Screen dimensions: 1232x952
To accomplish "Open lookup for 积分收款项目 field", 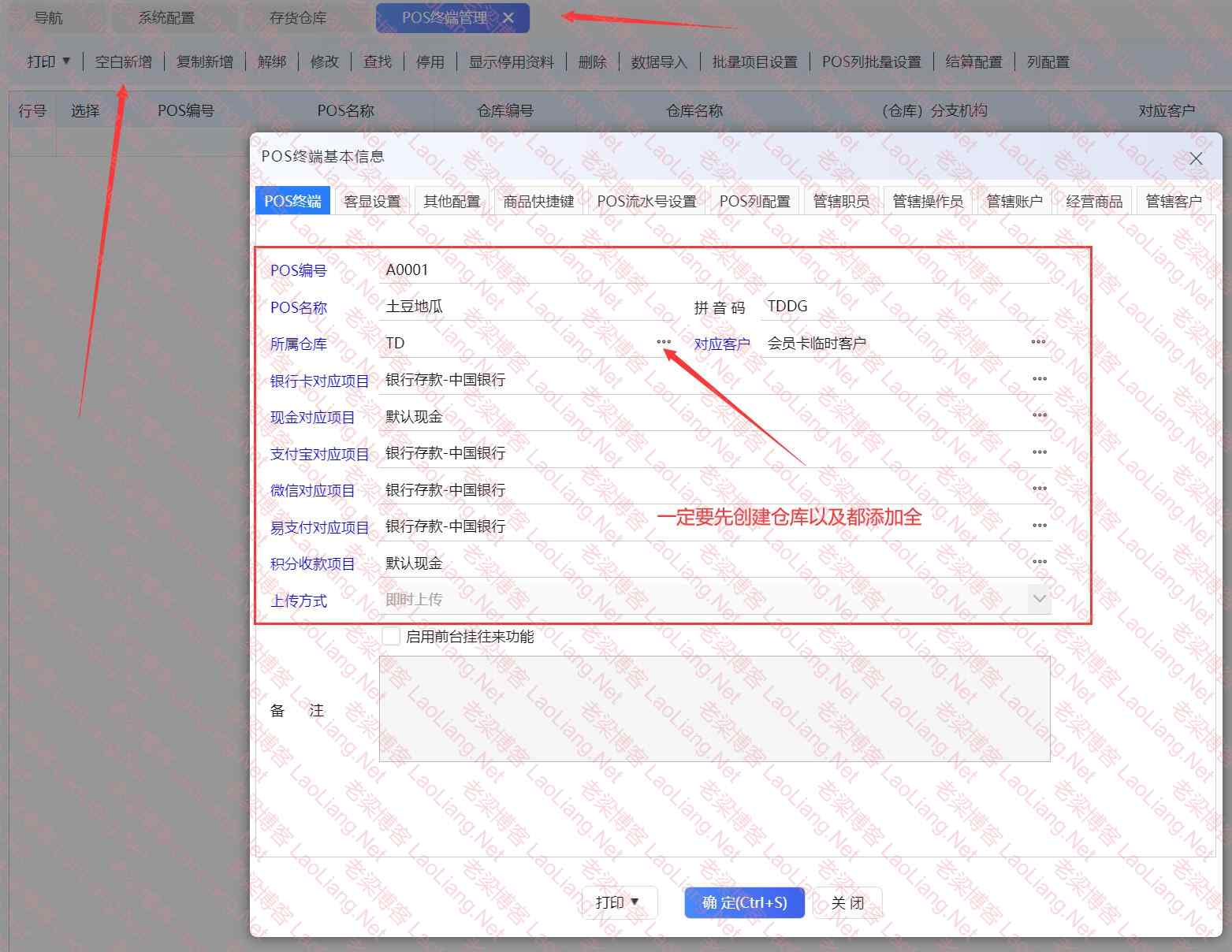I will [x=1039, y=562].
